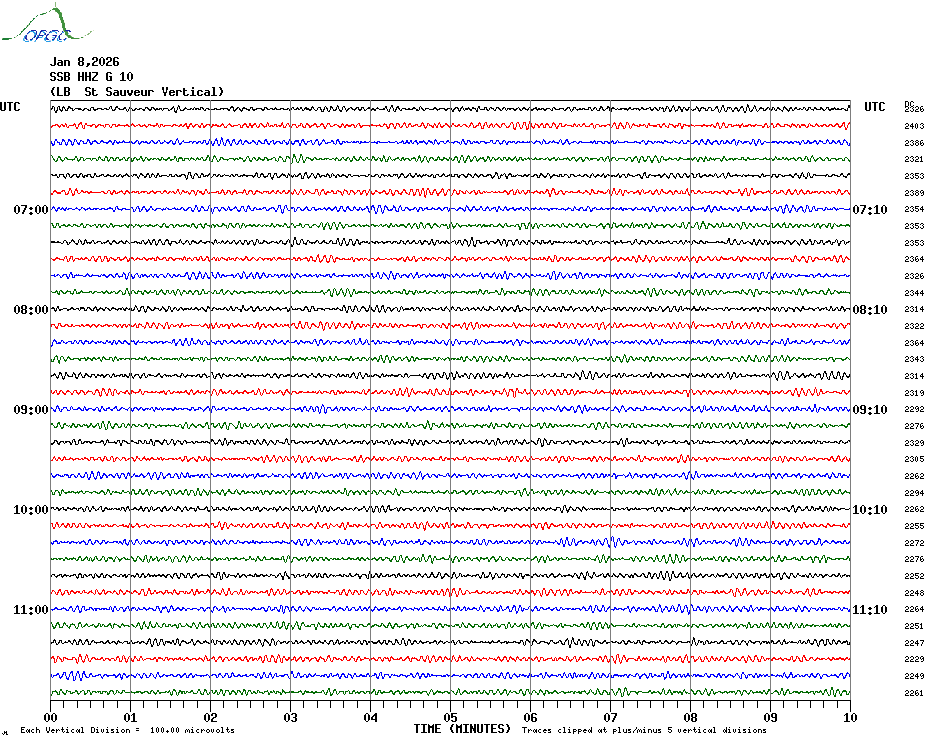Click the right-side UTC axis label
Viewport: 930px width, 744px height.
pyautogui.click(x=874, y=107)
